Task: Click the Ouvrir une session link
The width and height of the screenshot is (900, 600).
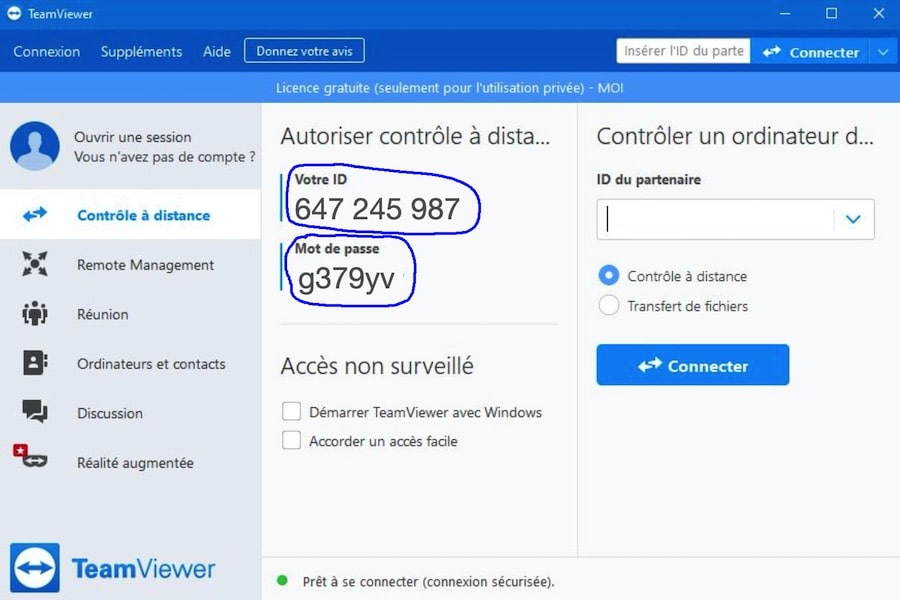Action: (133, 137)
